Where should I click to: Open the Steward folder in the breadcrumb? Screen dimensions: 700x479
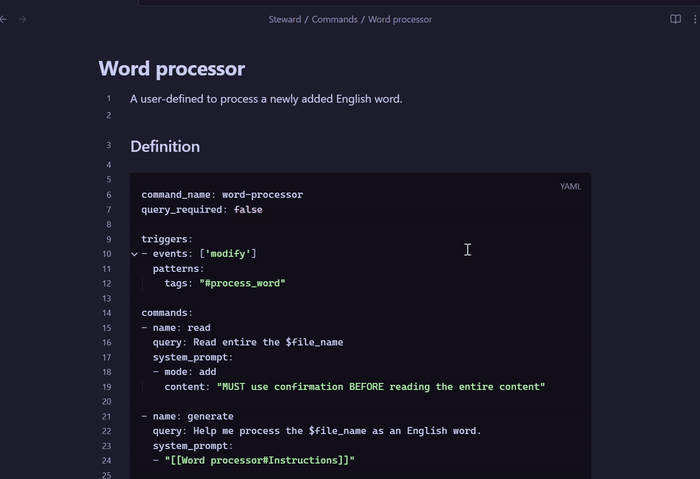[x=284, y=19]
